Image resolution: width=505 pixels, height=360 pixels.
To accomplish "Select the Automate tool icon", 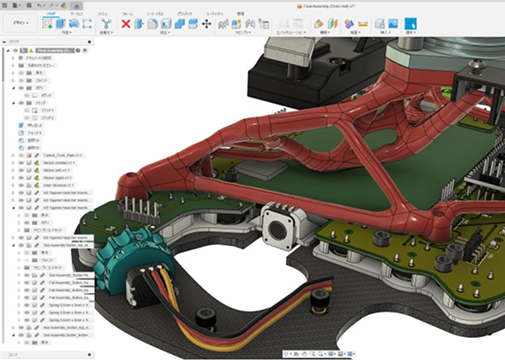I will click(106, 23).
